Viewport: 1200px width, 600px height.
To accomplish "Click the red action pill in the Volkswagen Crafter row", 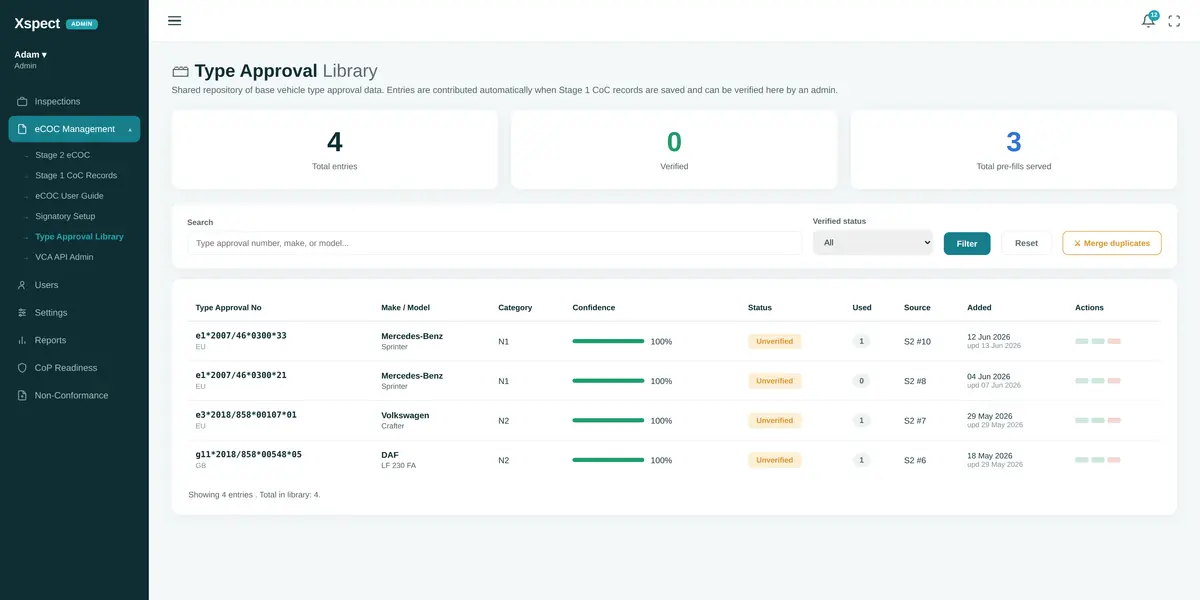I will 1114,420.
